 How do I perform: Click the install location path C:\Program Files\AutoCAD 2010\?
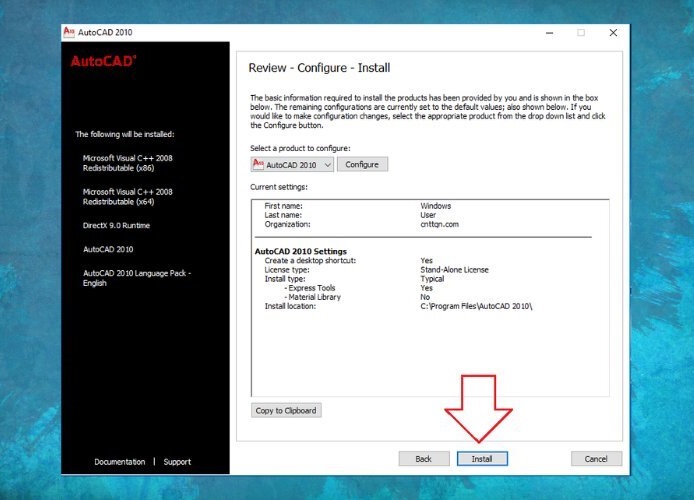point(476,306)
